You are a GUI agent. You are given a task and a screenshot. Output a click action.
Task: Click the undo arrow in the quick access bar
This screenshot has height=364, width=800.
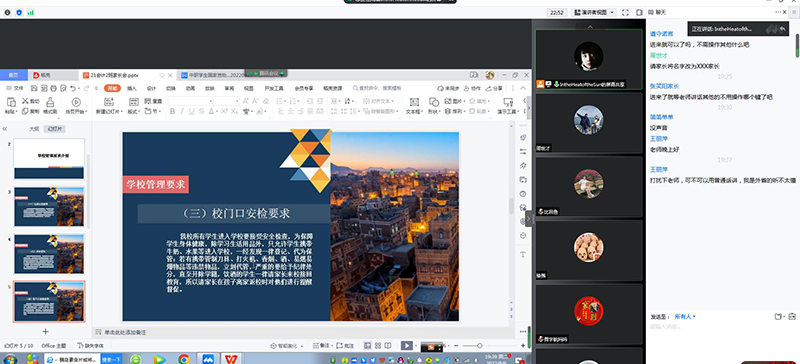[x=73, y=88]
